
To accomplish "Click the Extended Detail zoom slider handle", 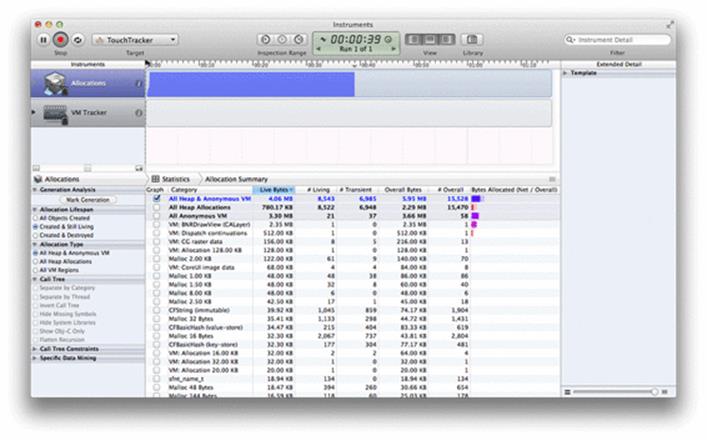I will (654, 392).
